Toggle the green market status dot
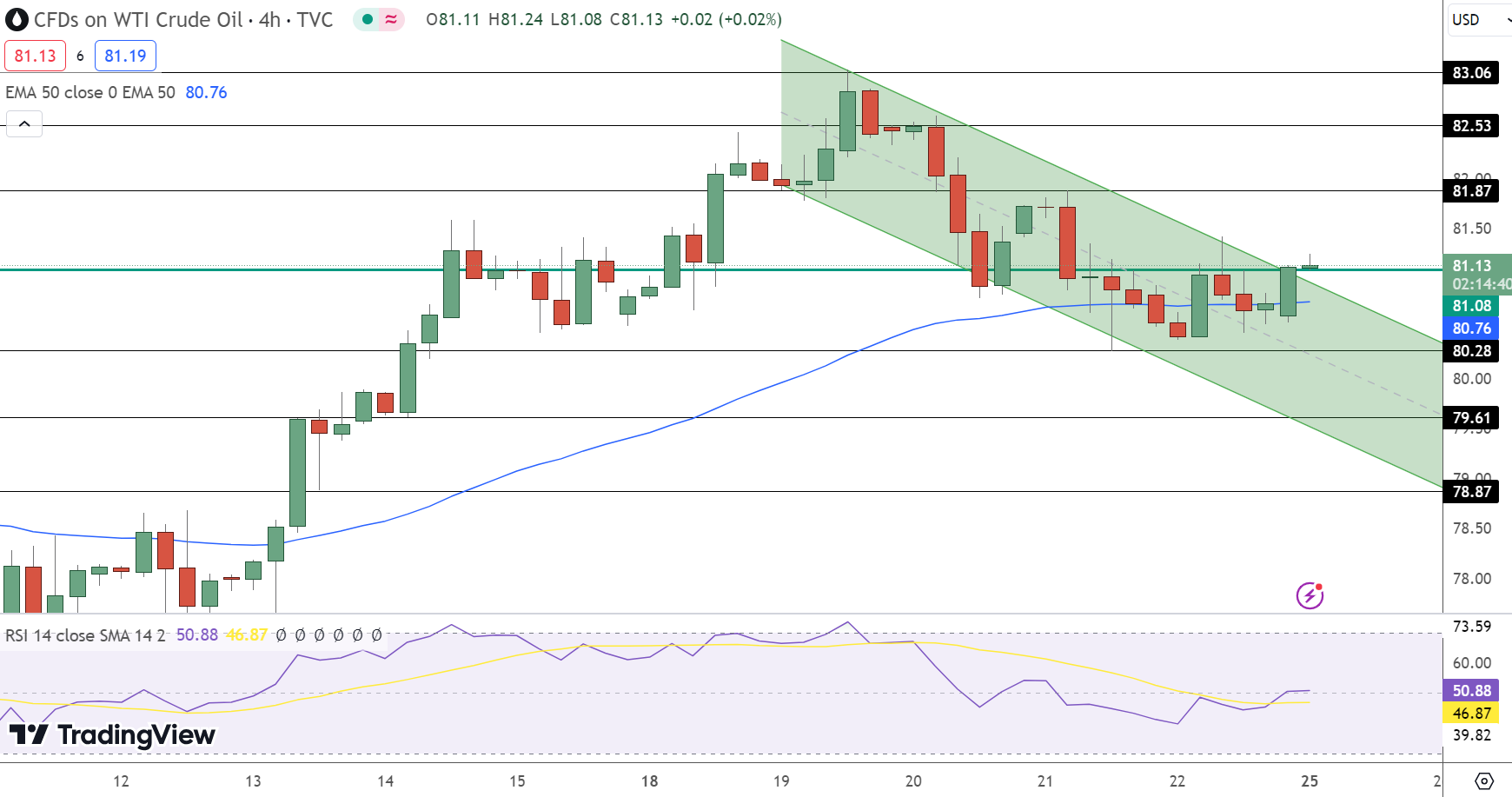1512x797 pixels. 367,18
